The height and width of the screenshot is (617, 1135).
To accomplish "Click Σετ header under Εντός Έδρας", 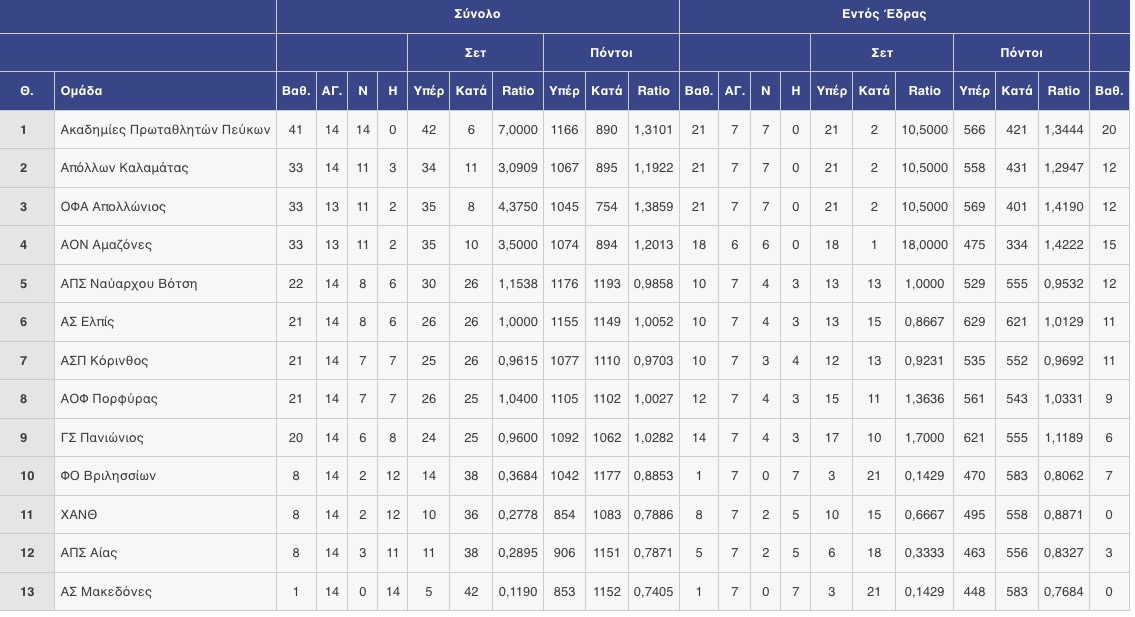I will pos(882,52).
